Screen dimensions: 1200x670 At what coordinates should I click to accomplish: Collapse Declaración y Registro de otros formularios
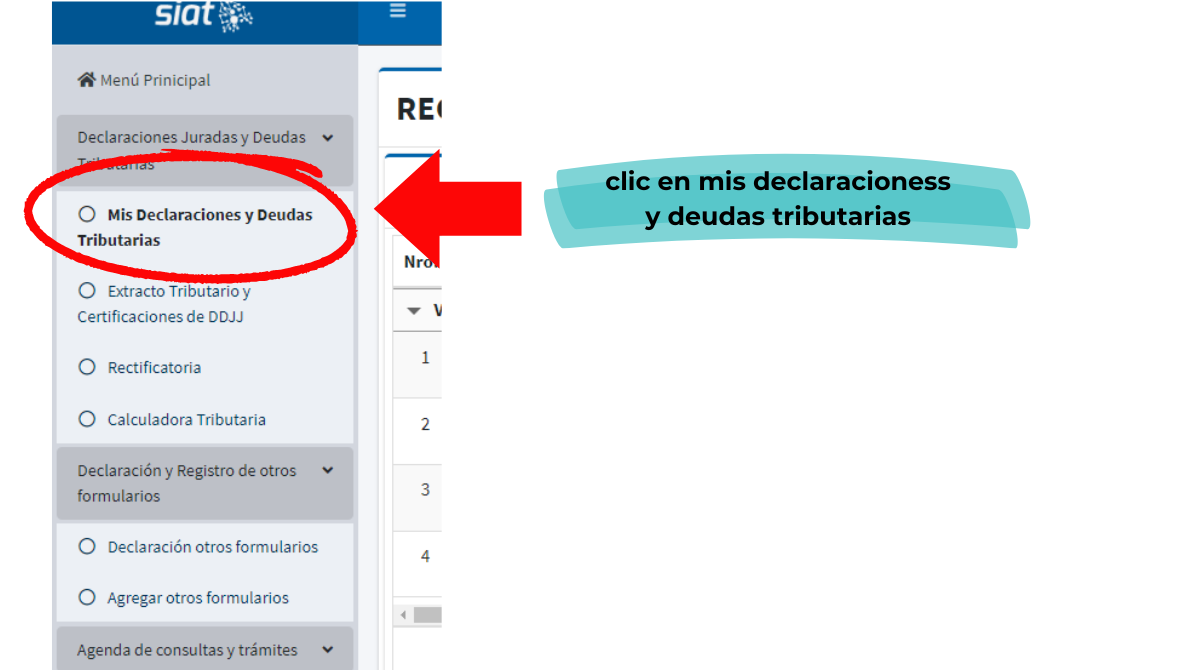click(x=205, y=483)
